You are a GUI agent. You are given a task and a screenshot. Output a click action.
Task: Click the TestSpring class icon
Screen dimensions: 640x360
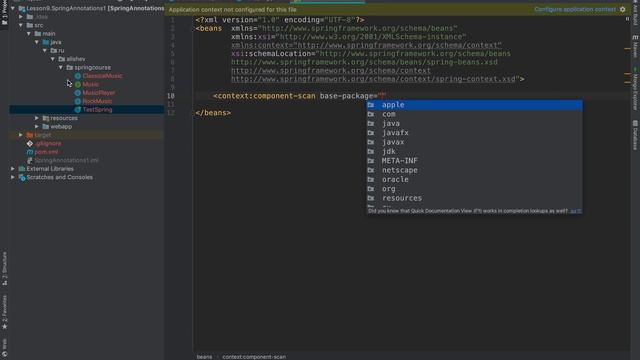coord(78,110)
